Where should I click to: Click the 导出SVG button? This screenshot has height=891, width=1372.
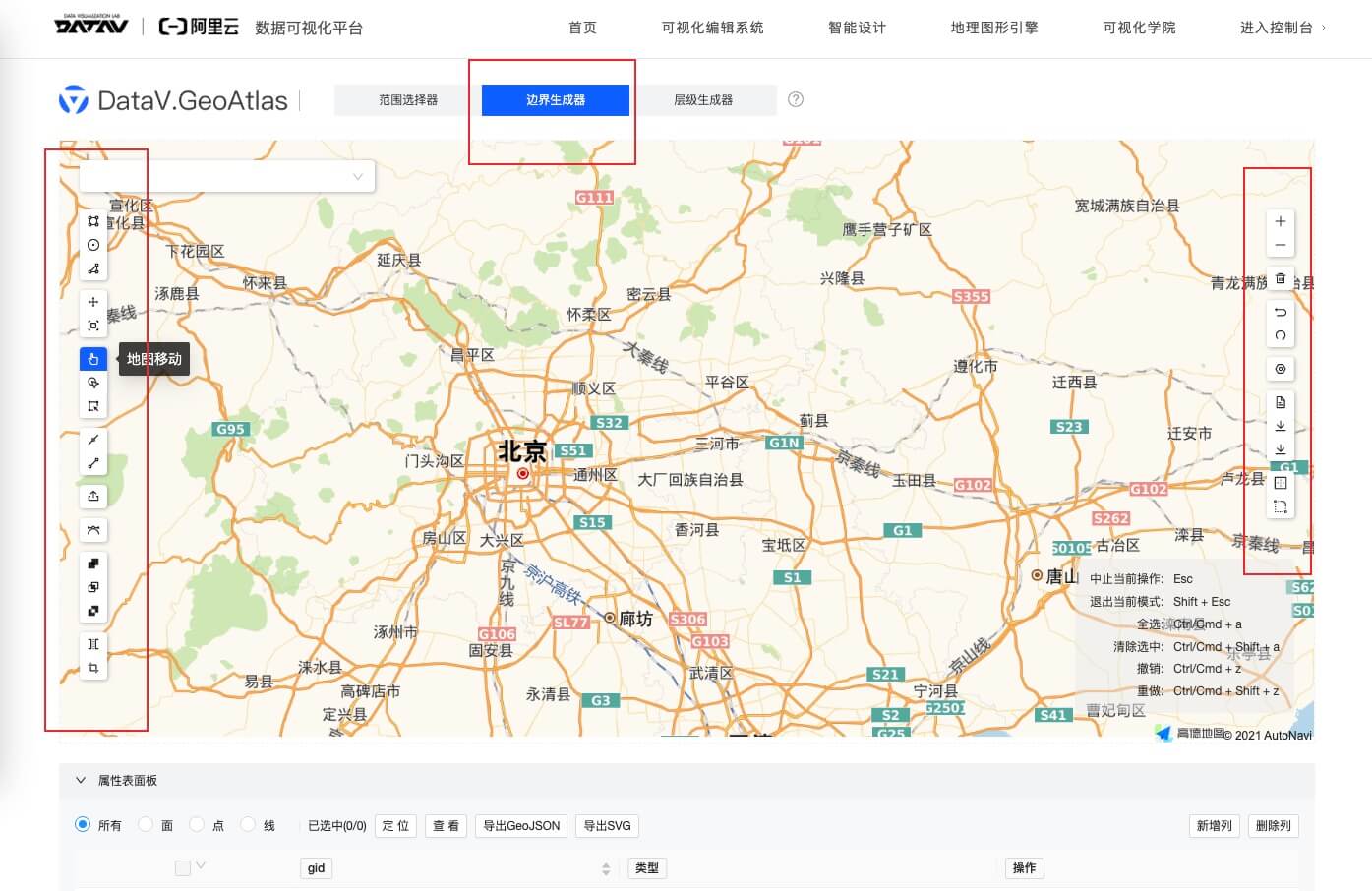pos(607,826)
